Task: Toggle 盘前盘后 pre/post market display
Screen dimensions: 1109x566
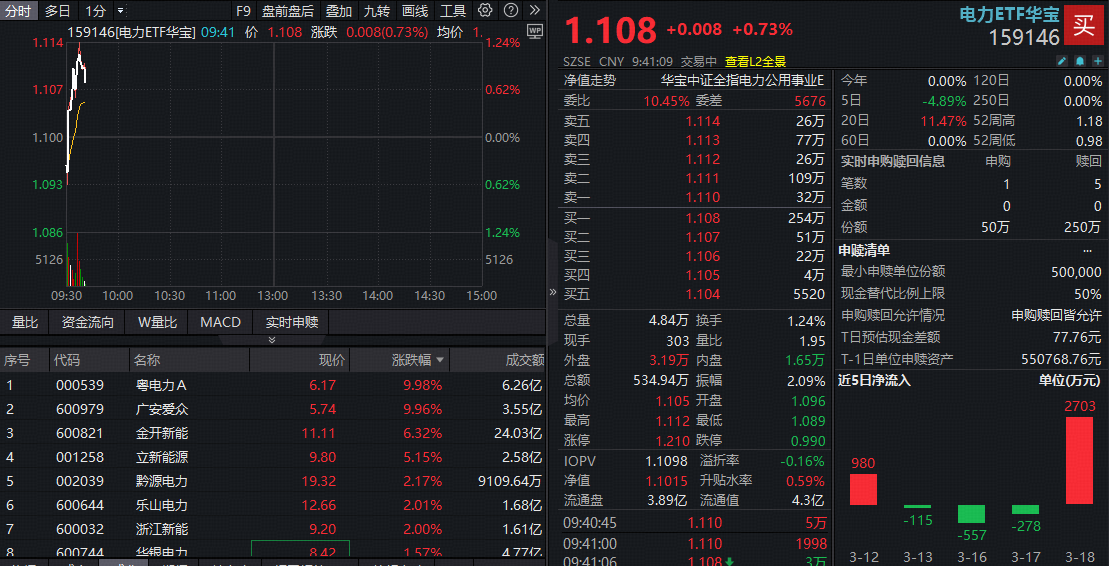Action: (287, 11)
